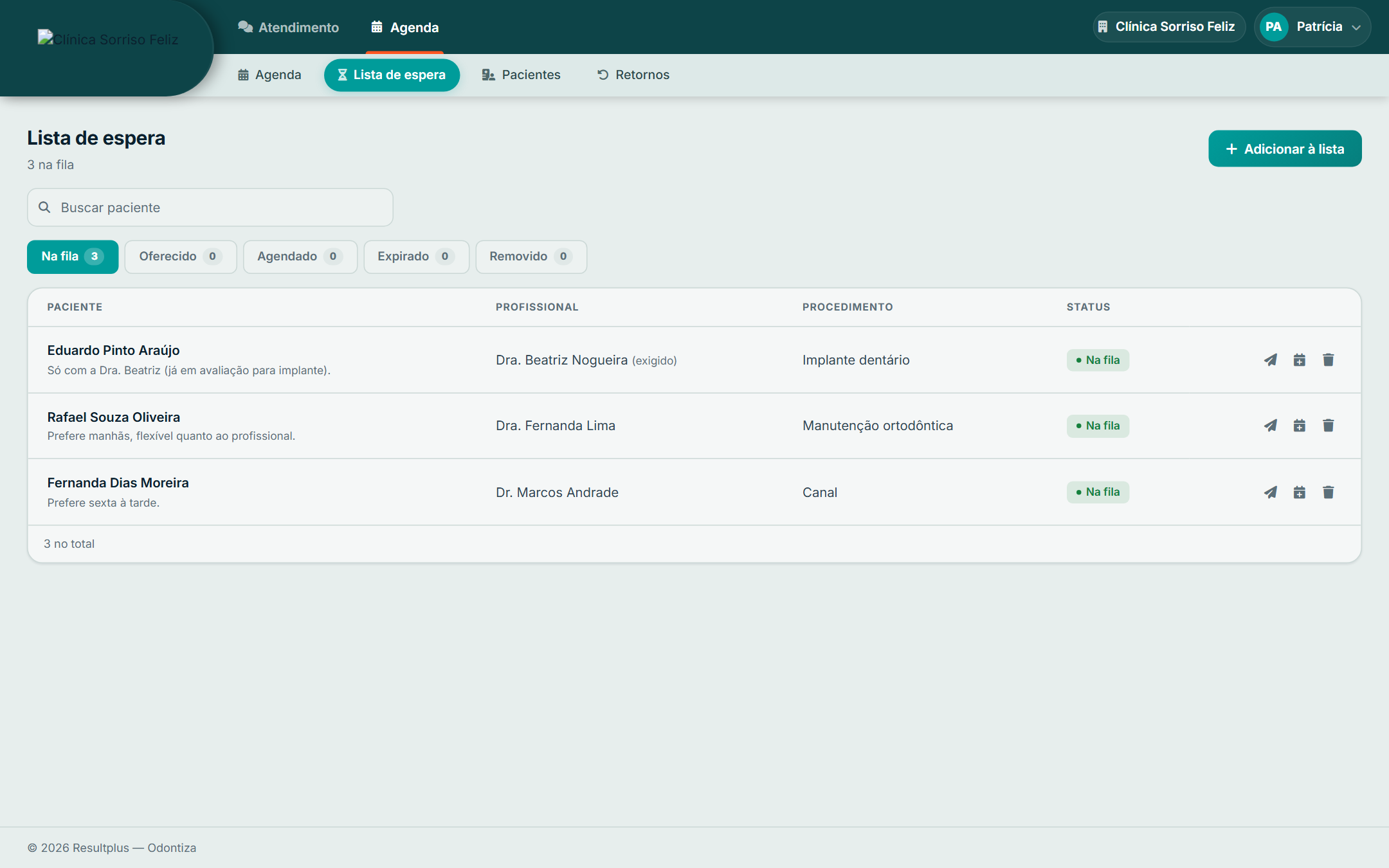Image resolution: width=1389 pixels, height=868 pixels.
Task: Click note 'Prefere manhãs, flexível quanto ao profissional.'
Action: click(171, 436)
